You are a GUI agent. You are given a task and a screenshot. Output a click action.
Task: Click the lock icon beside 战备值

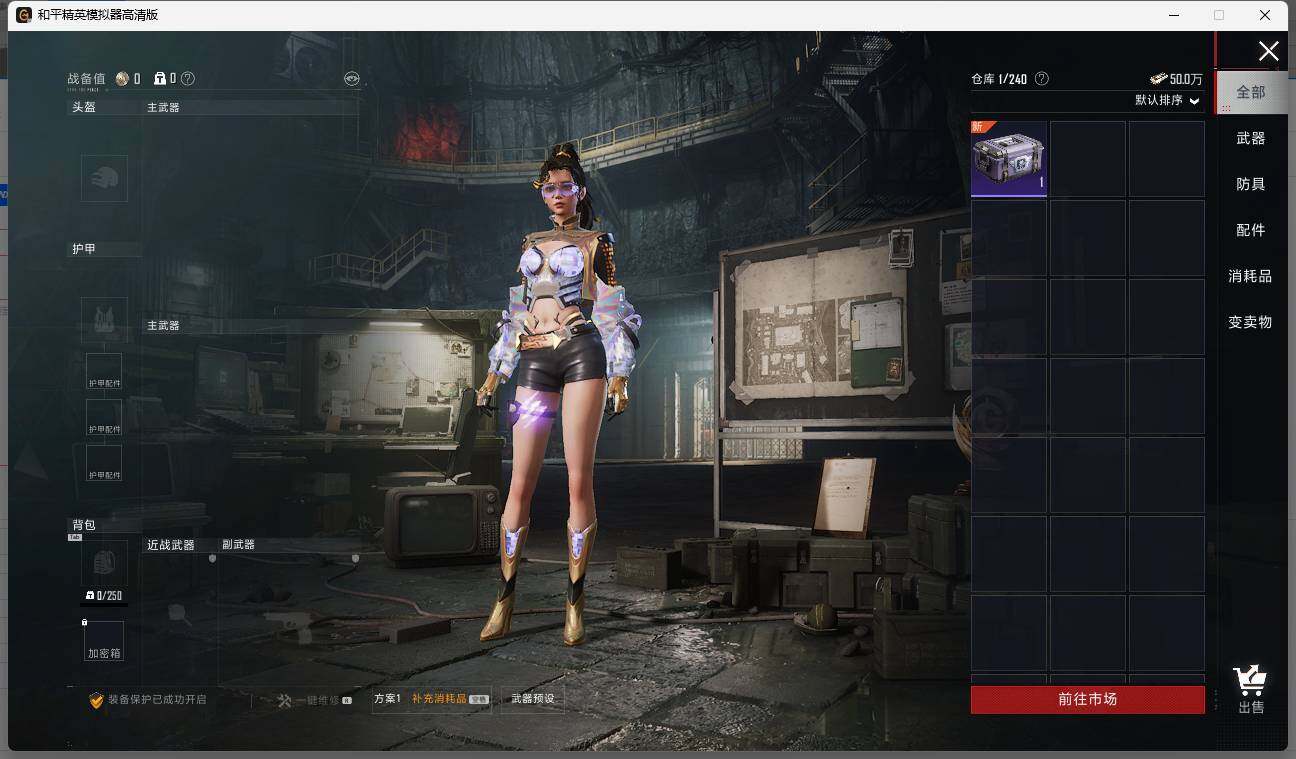(159, 78)
